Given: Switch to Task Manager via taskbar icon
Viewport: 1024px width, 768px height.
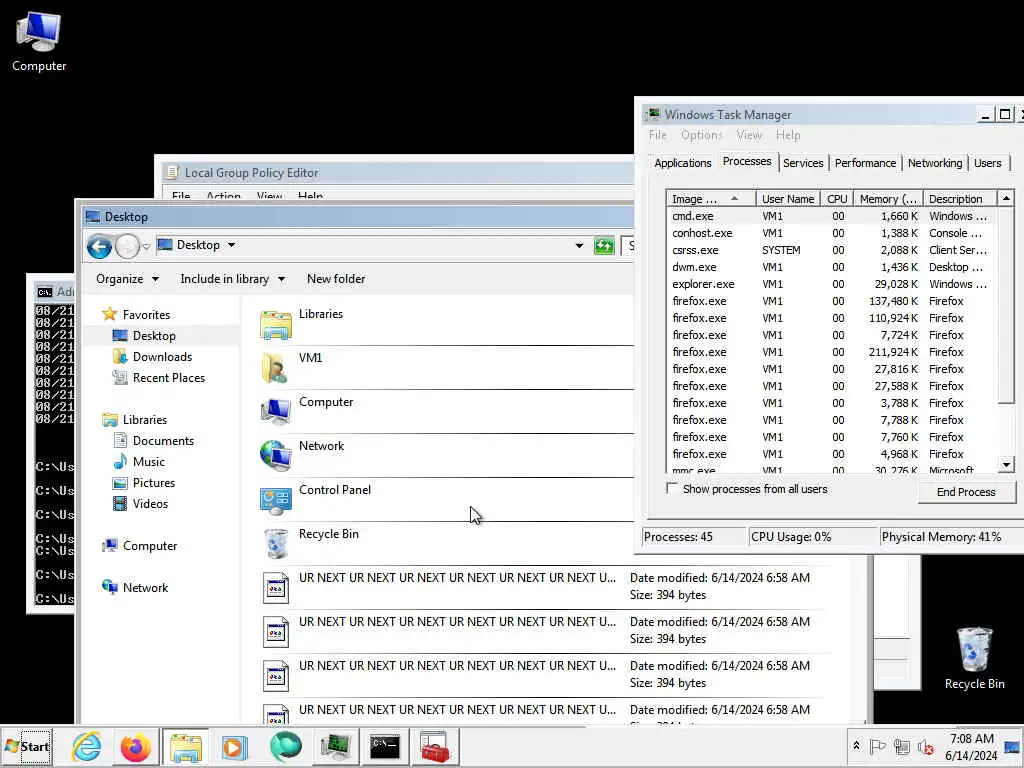Looking at the screenshot, I should tap(335, 746).
